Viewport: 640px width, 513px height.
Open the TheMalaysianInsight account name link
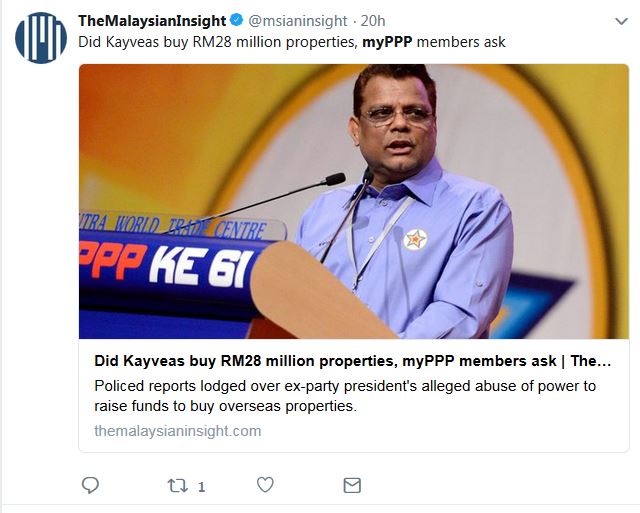point(152,20)
